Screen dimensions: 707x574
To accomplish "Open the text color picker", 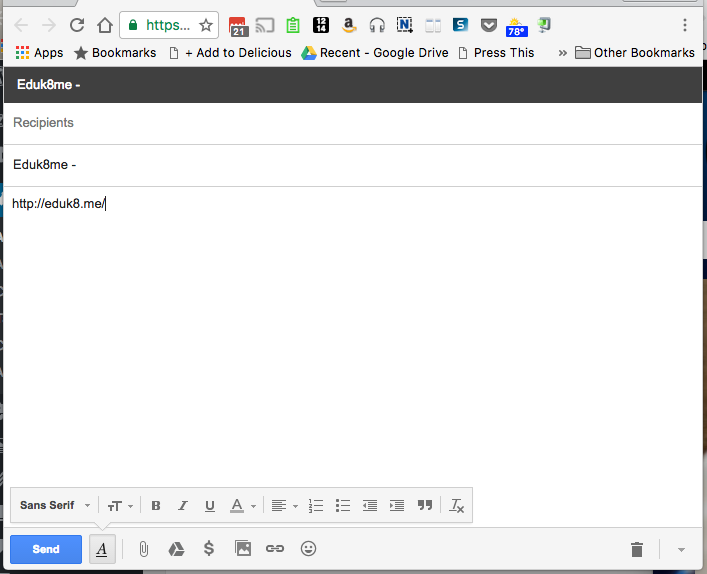I will (243, 506).
